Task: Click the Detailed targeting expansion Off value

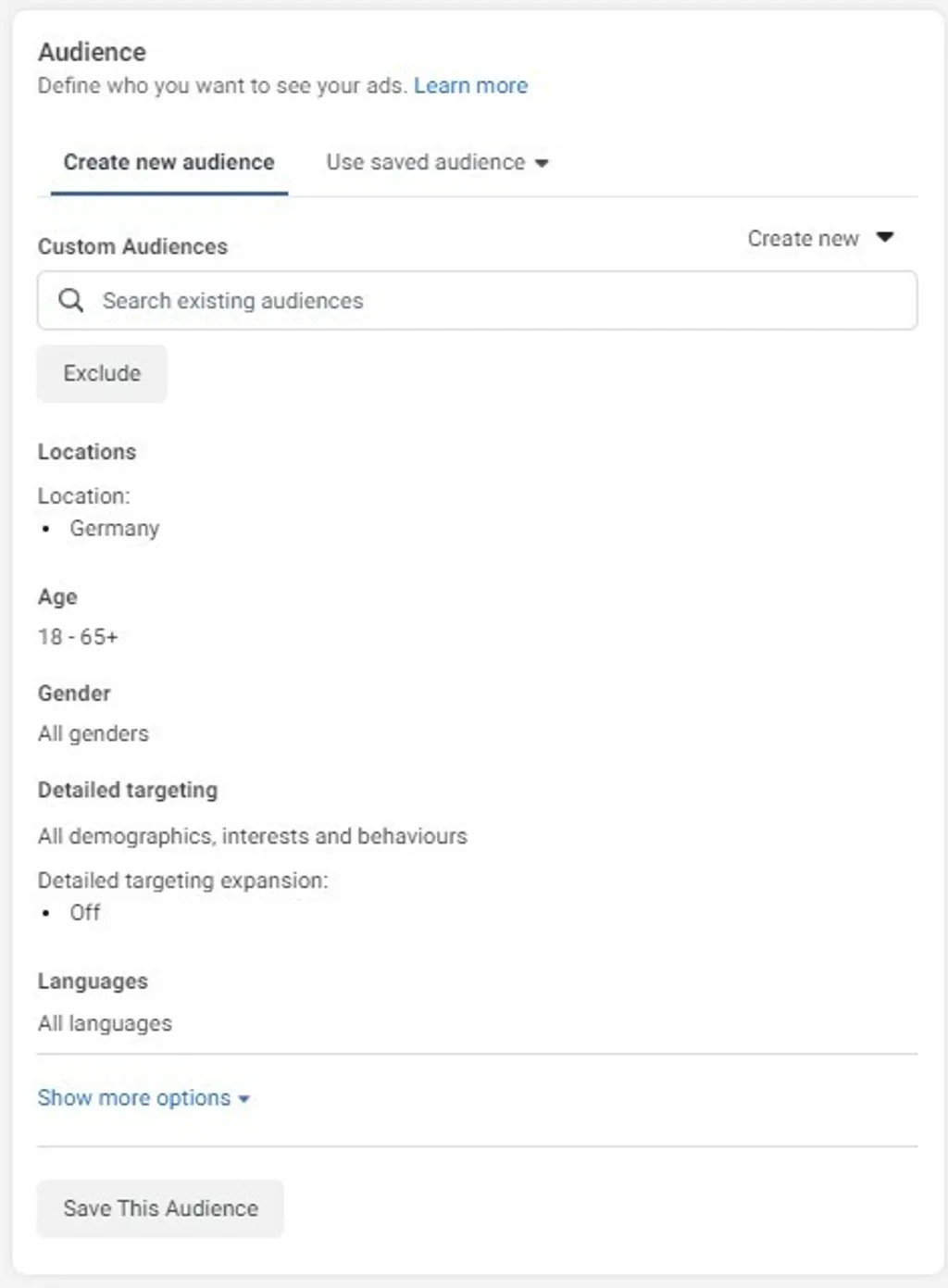Action: tap(85, 912)
